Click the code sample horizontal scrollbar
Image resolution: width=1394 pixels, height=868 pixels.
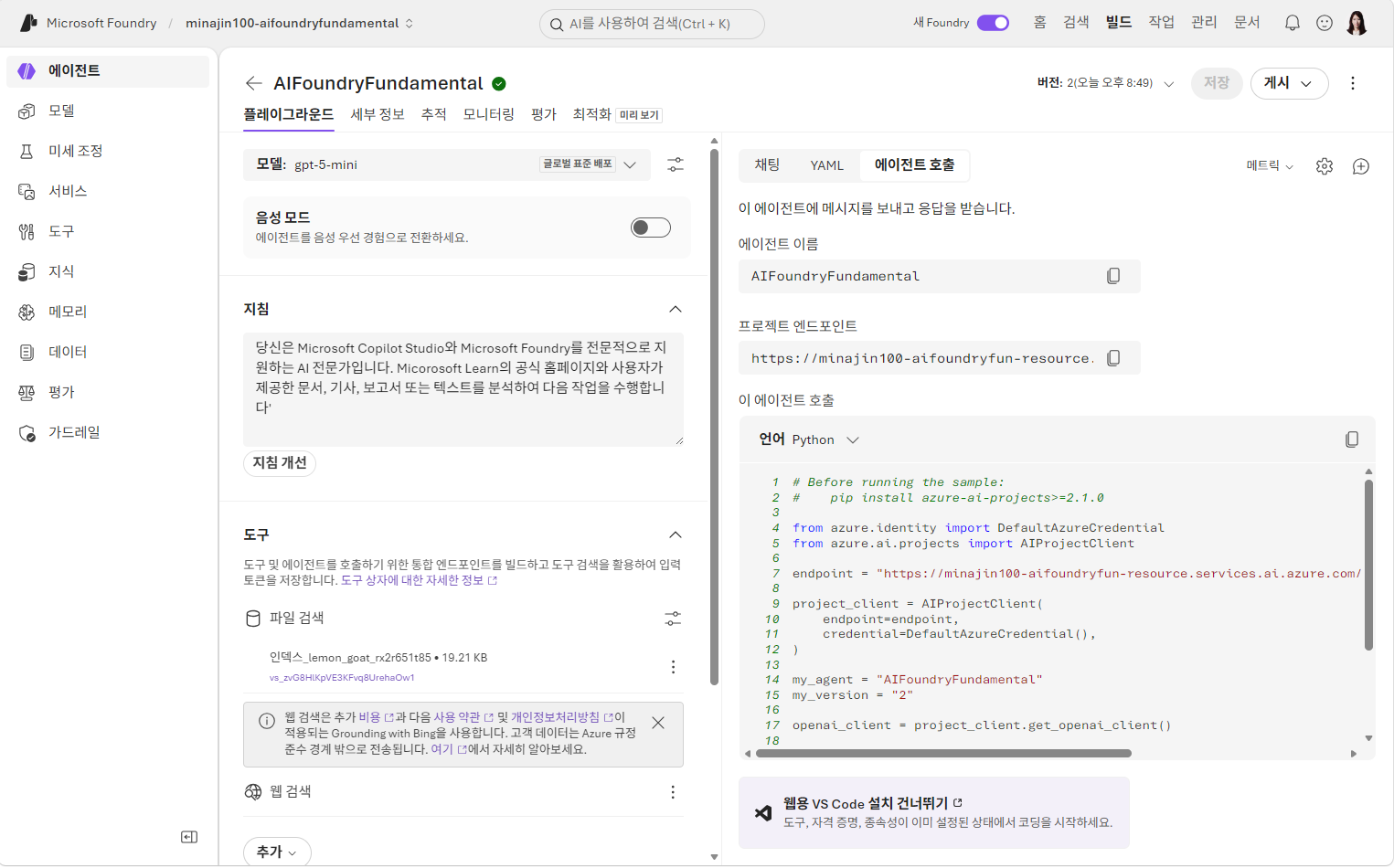942,754
